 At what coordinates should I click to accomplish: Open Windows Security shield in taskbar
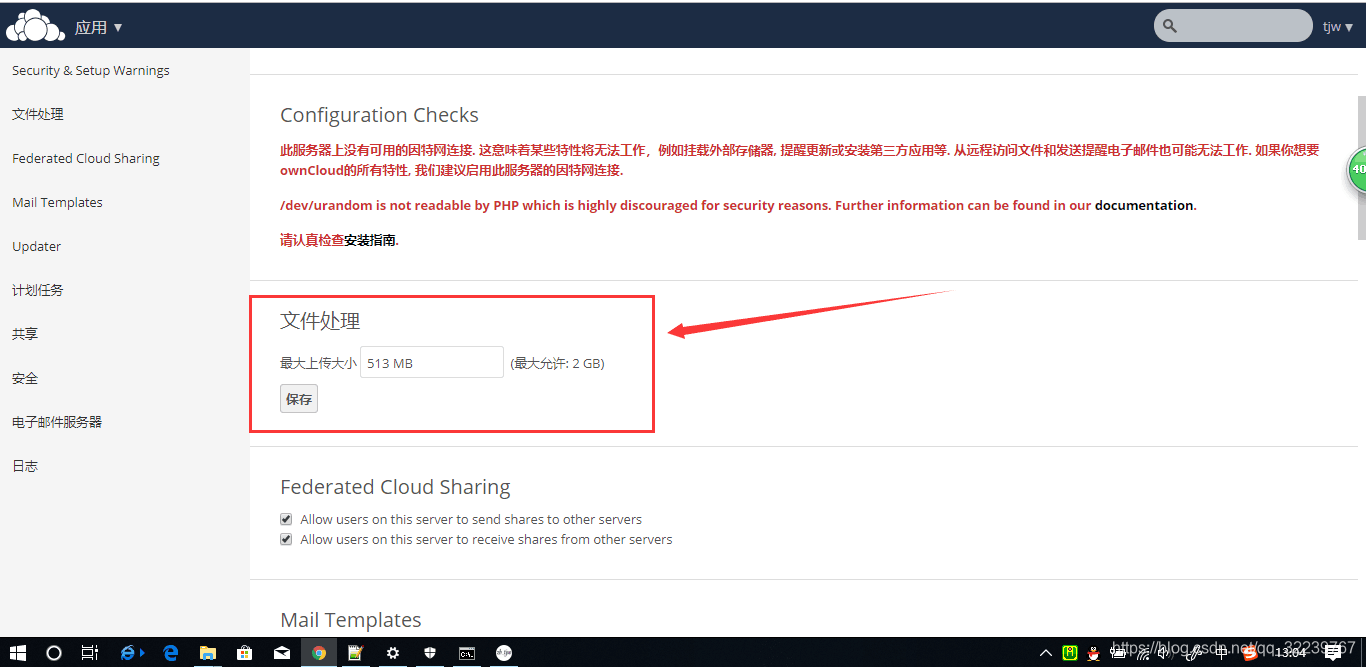pyautogui.click(x=430, y=653)
